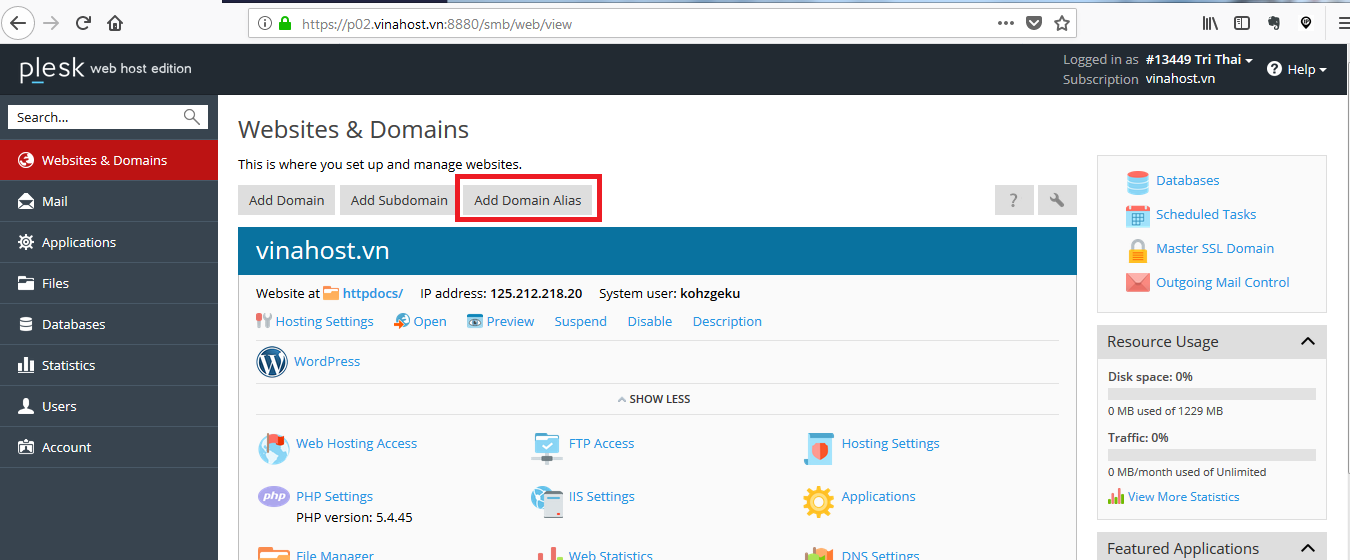Click the browser forward arrow
Viewport: 1350px width, 560px height.
(x=52, y=22)
